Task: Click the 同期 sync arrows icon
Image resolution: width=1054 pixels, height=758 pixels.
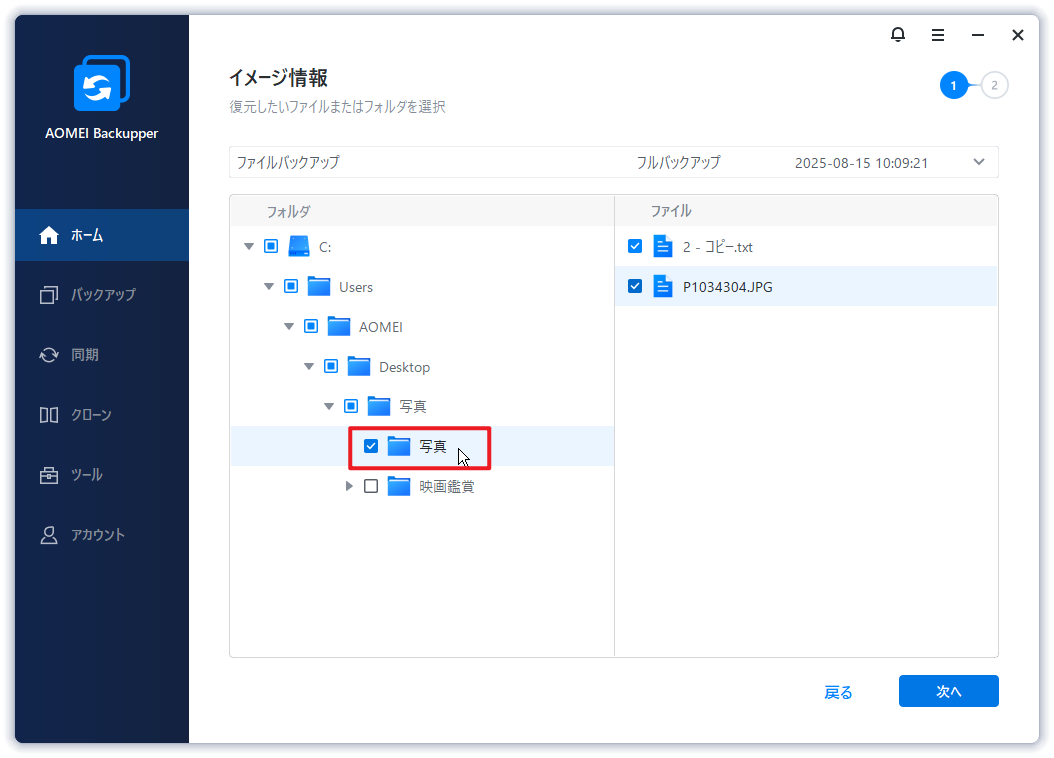Action: click(49, 355)
